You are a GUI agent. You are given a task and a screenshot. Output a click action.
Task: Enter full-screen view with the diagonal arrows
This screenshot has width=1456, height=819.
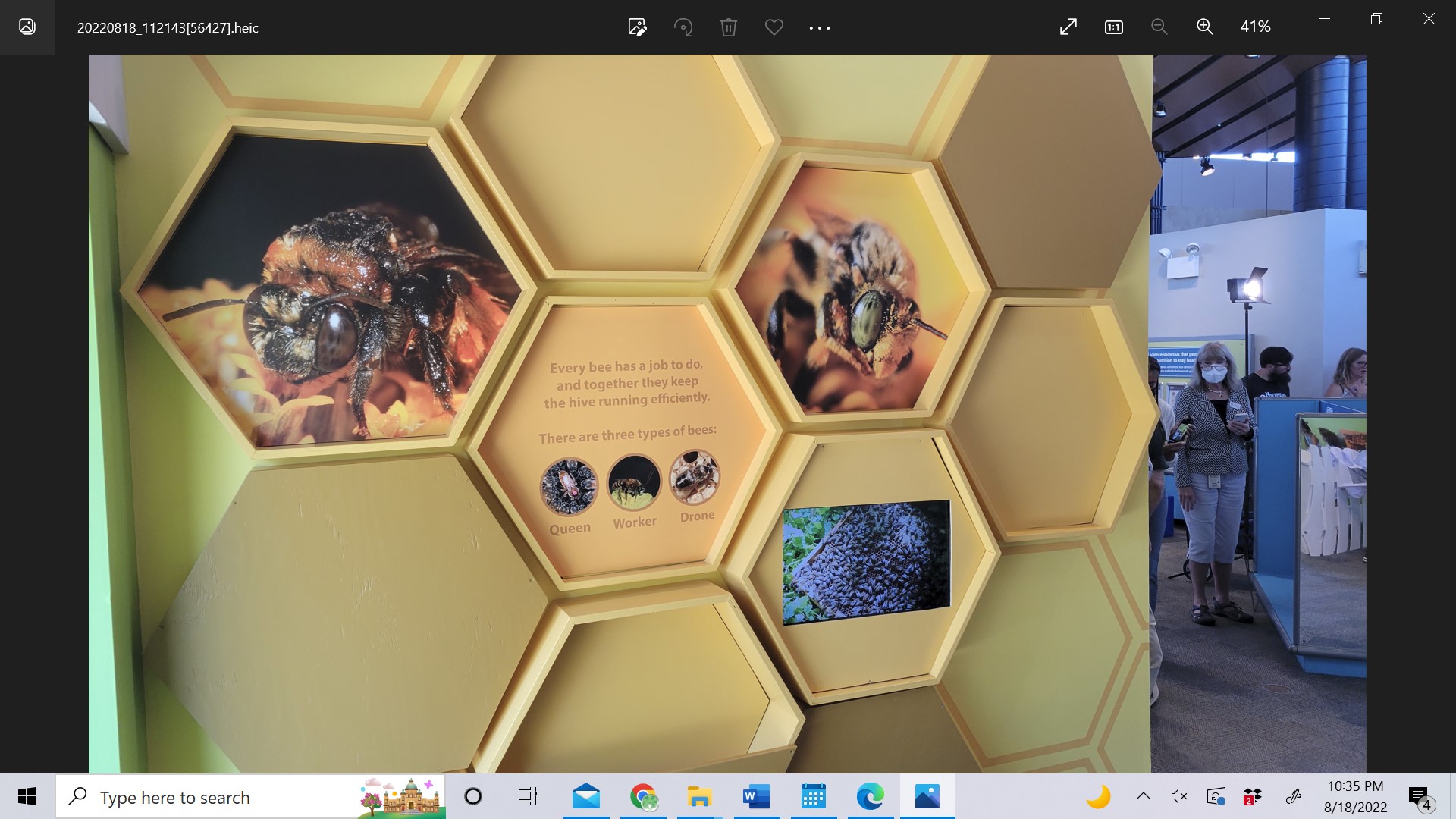pos(1068,27)
